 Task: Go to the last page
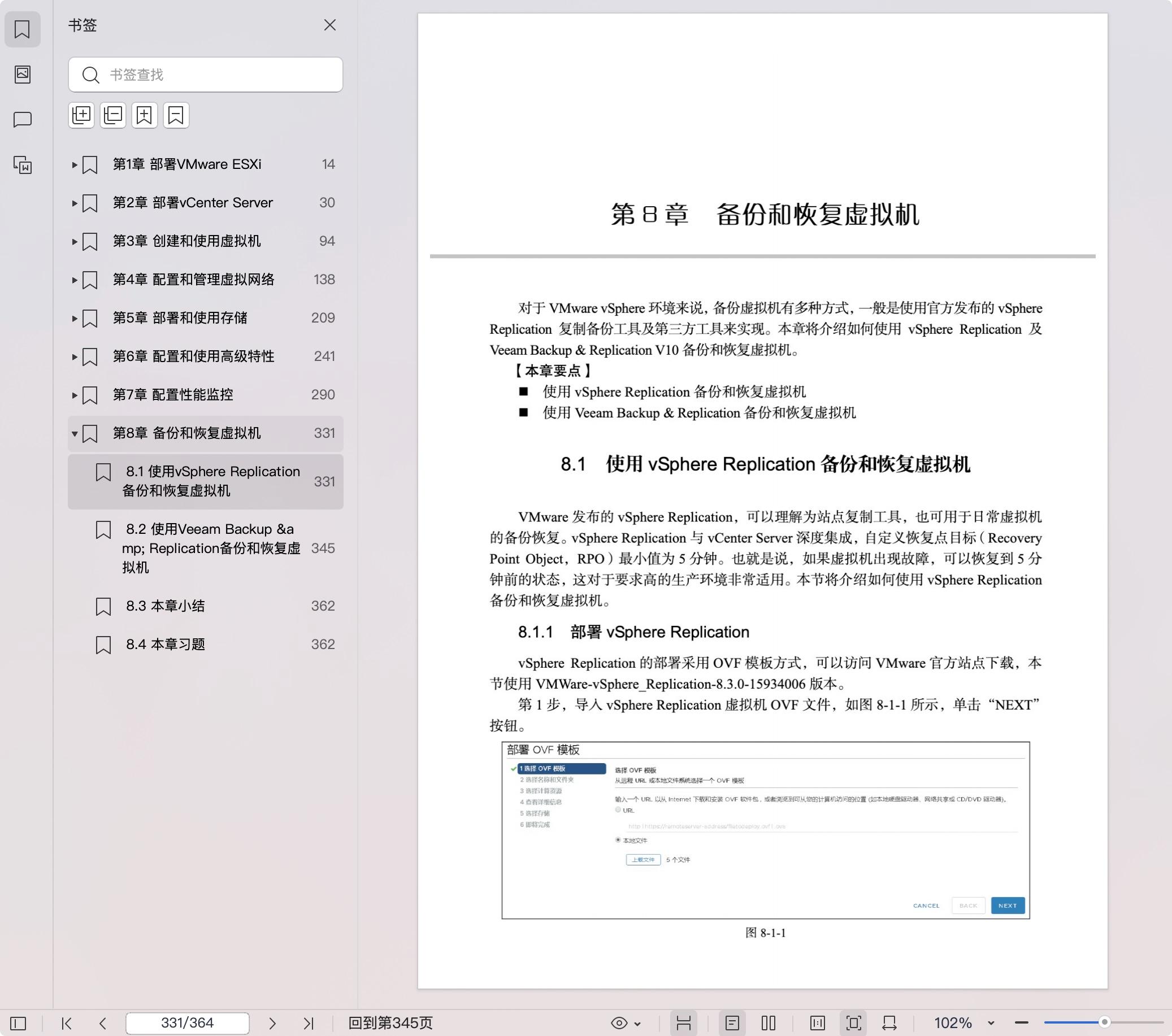pos(309,1023)
